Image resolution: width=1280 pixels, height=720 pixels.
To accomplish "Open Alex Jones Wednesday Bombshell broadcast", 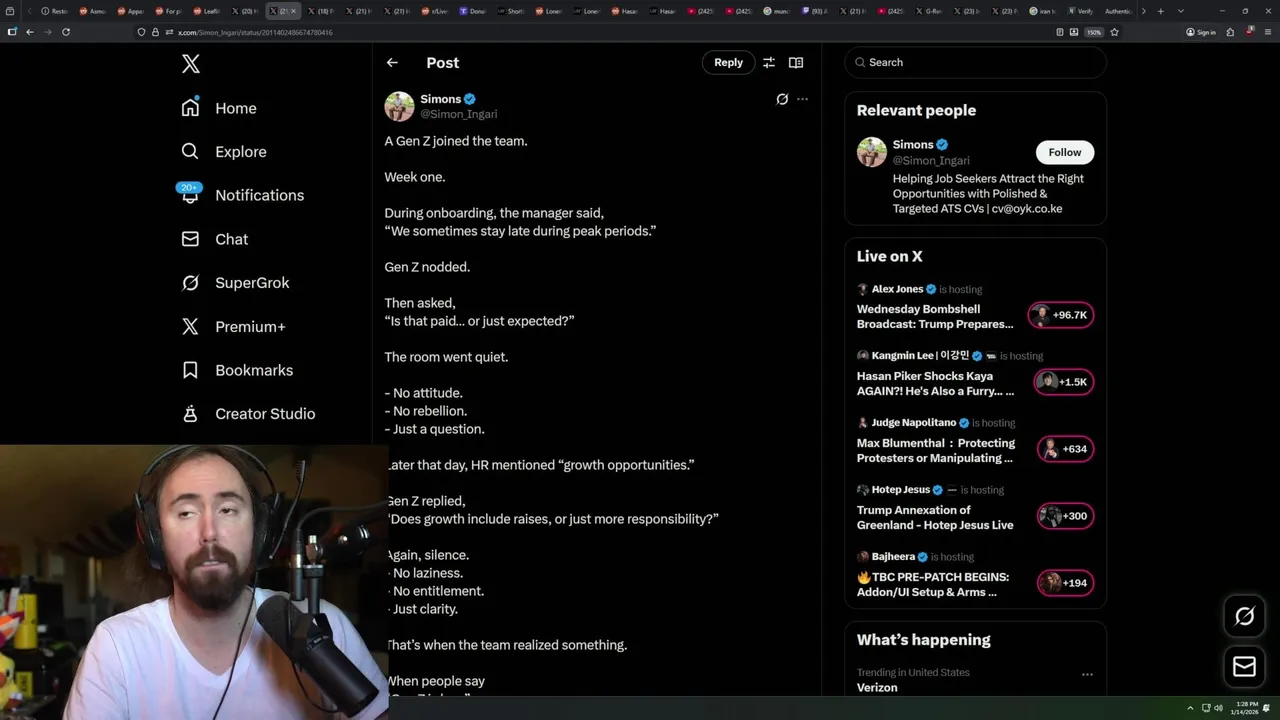I will 934,316.
